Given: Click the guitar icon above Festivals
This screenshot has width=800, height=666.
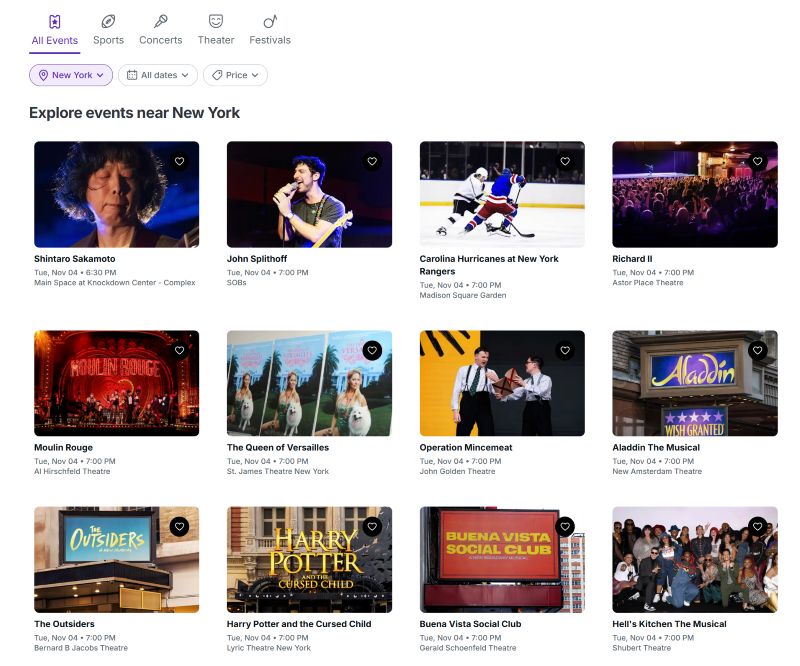Looking at the screenshot, I should 269,21.
